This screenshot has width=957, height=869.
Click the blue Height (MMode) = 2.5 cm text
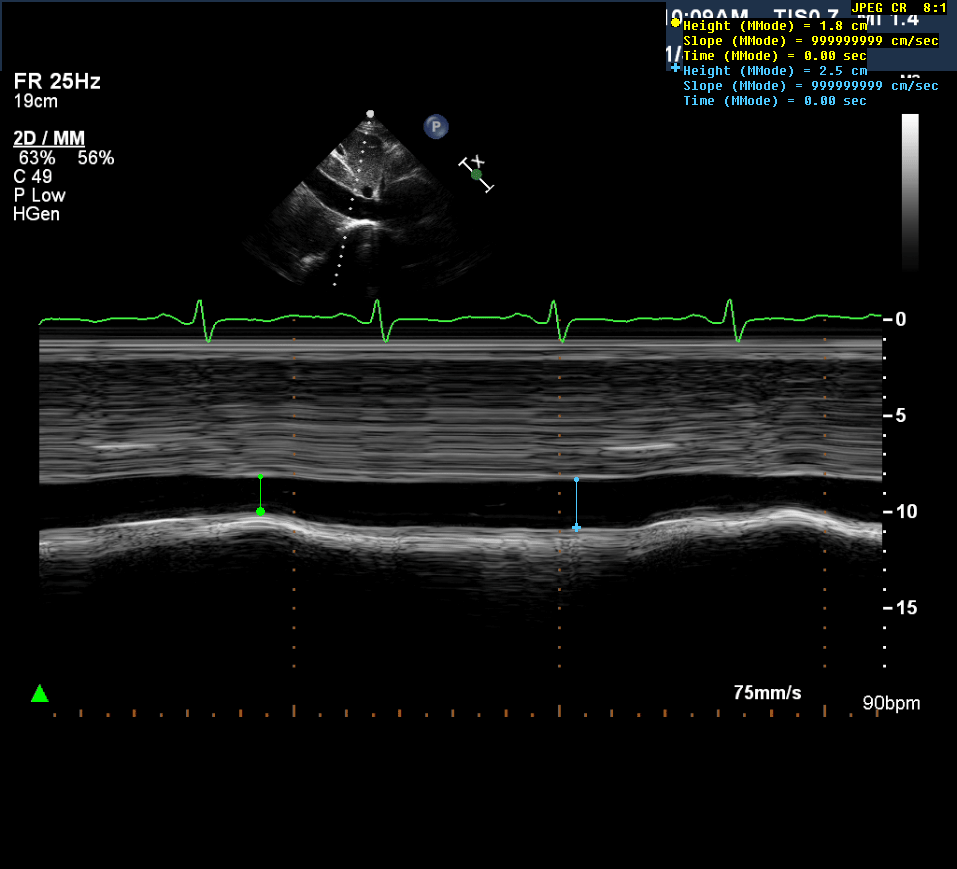(x=774, y=70)
